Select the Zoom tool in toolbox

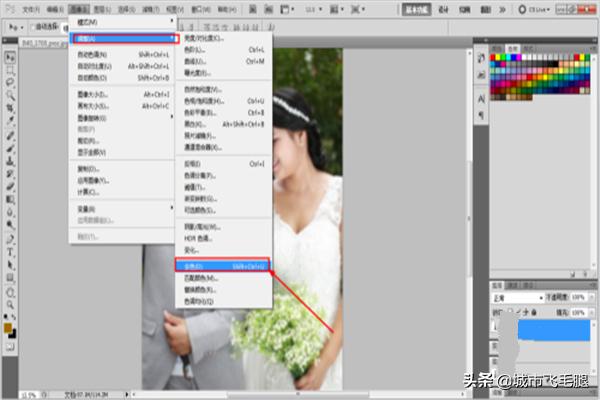[x=10, y=305]
